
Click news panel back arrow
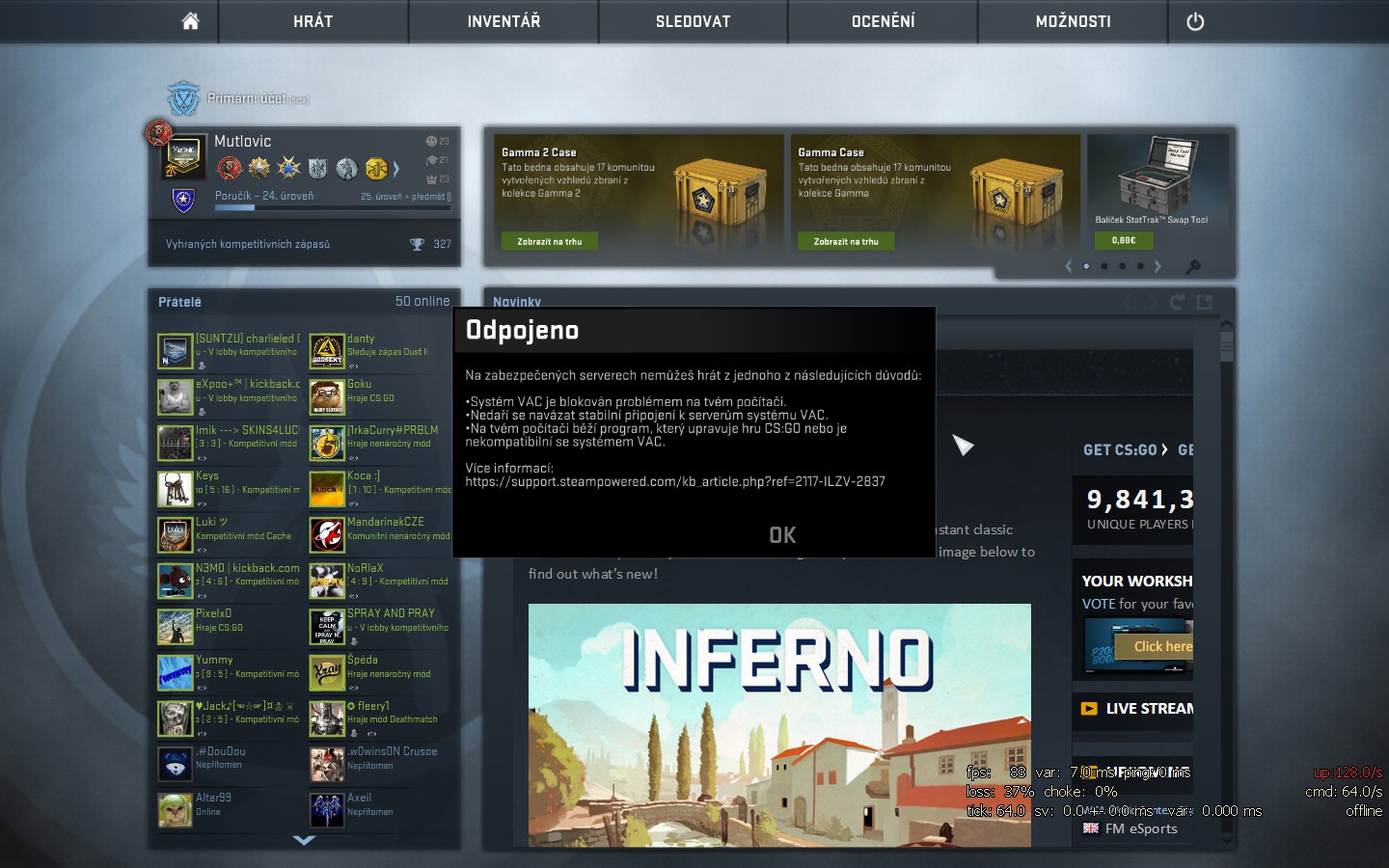1126,302
